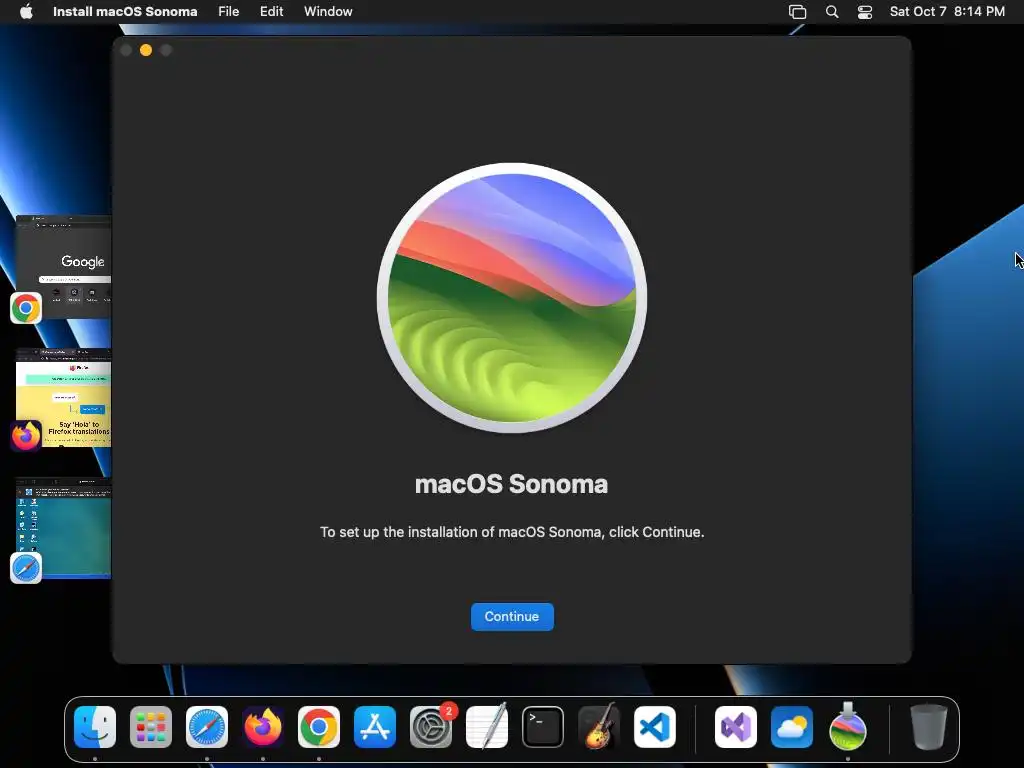The height and width of the screenshot is (768, 1024).
Task: Open Weather app from the Dock
Action: pyautogui.click(x=792, y=727)
